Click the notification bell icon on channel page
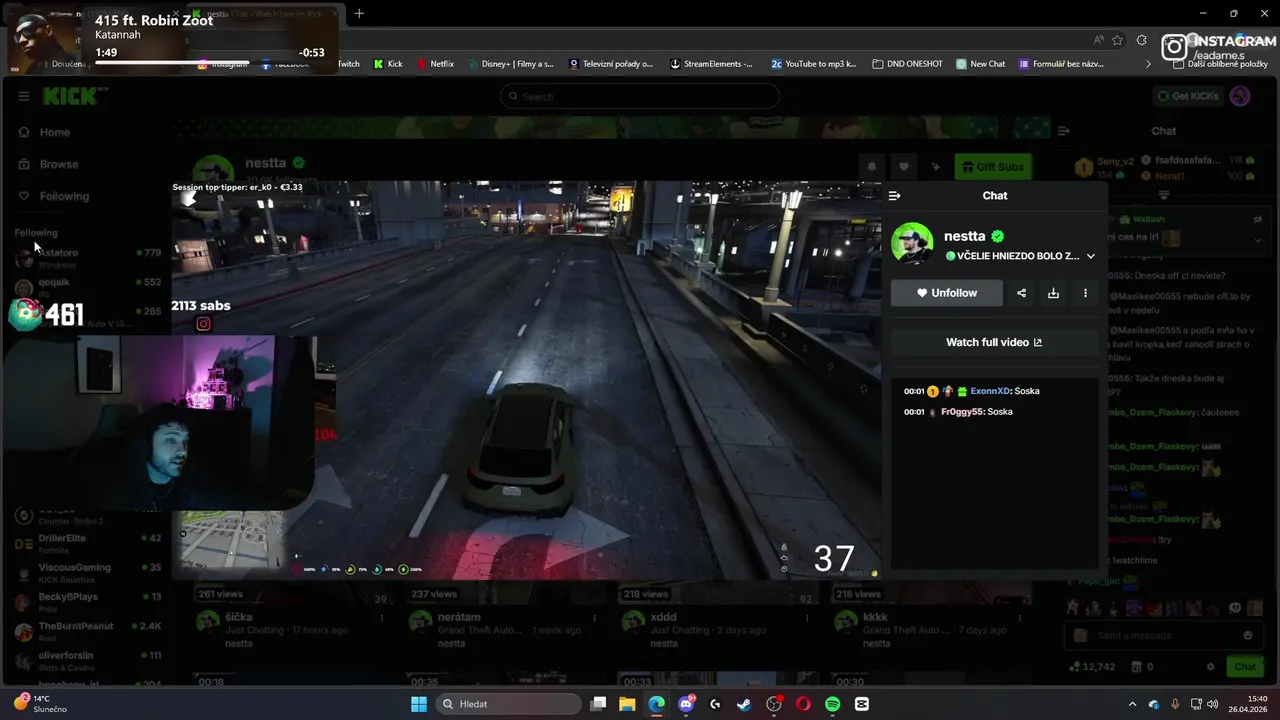This screenshot has width=1280, height=720. tap(871, 167)
